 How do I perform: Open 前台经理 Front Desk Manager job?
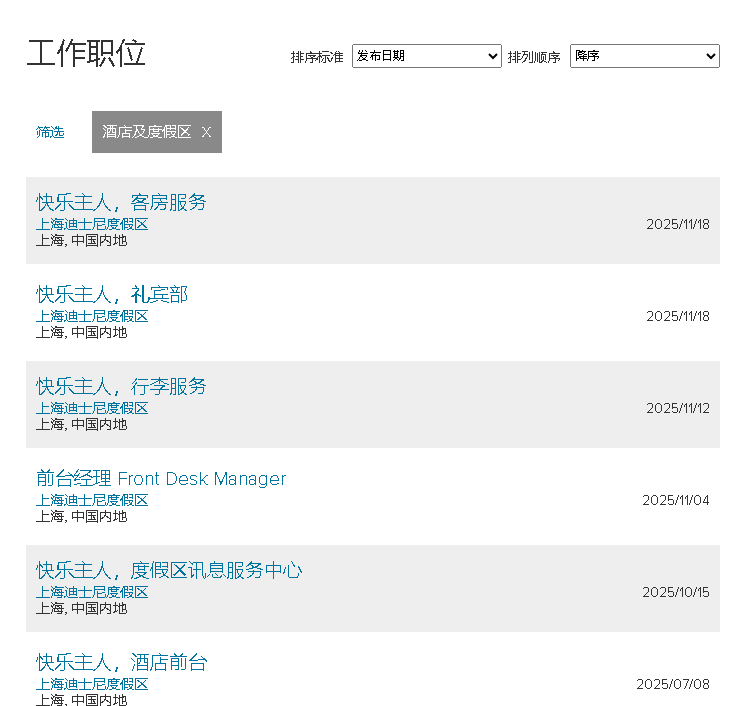click(x=161, y=479)
